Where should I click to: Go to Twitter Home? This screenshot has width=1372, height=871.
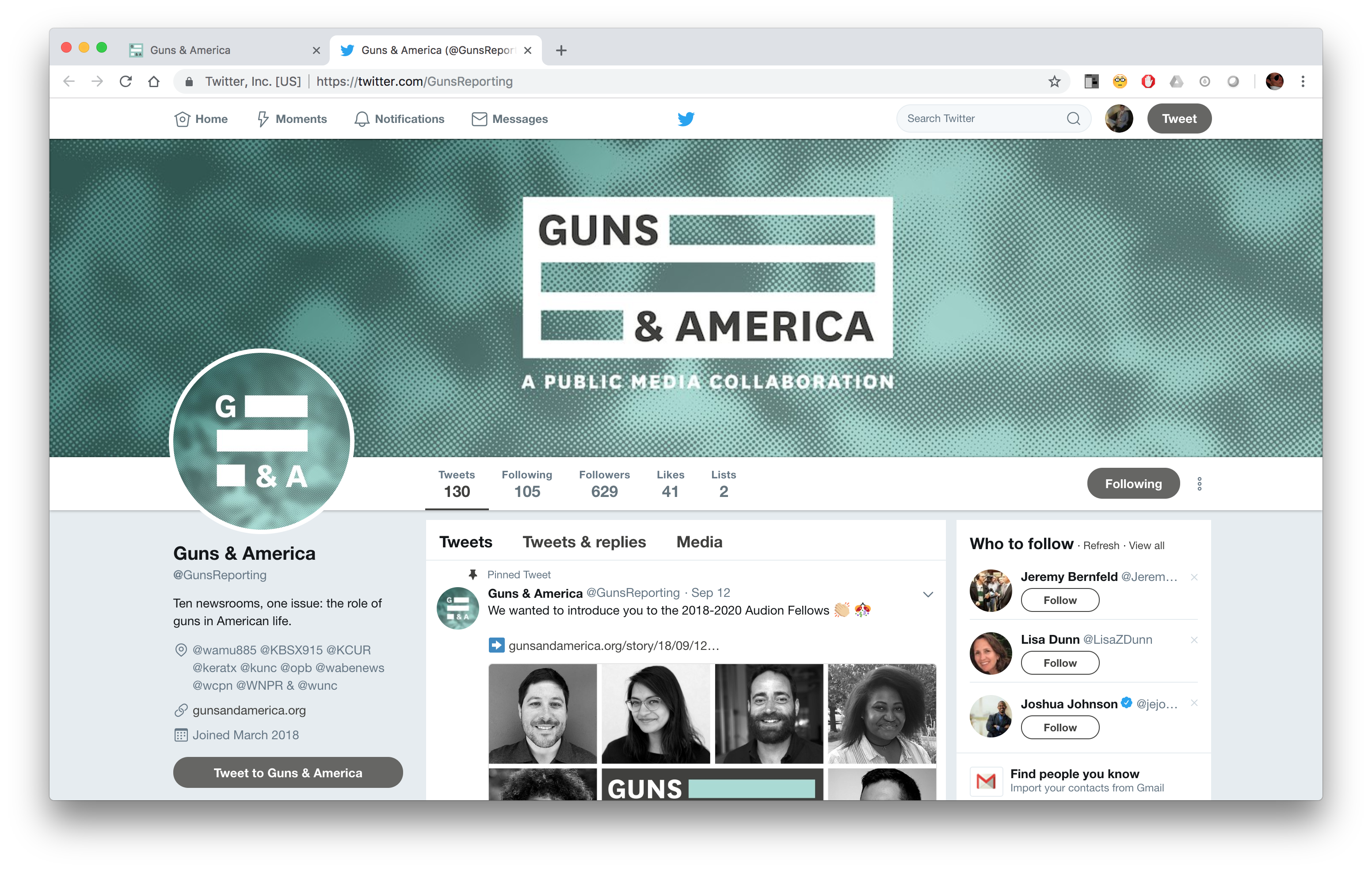coord(201,118)
